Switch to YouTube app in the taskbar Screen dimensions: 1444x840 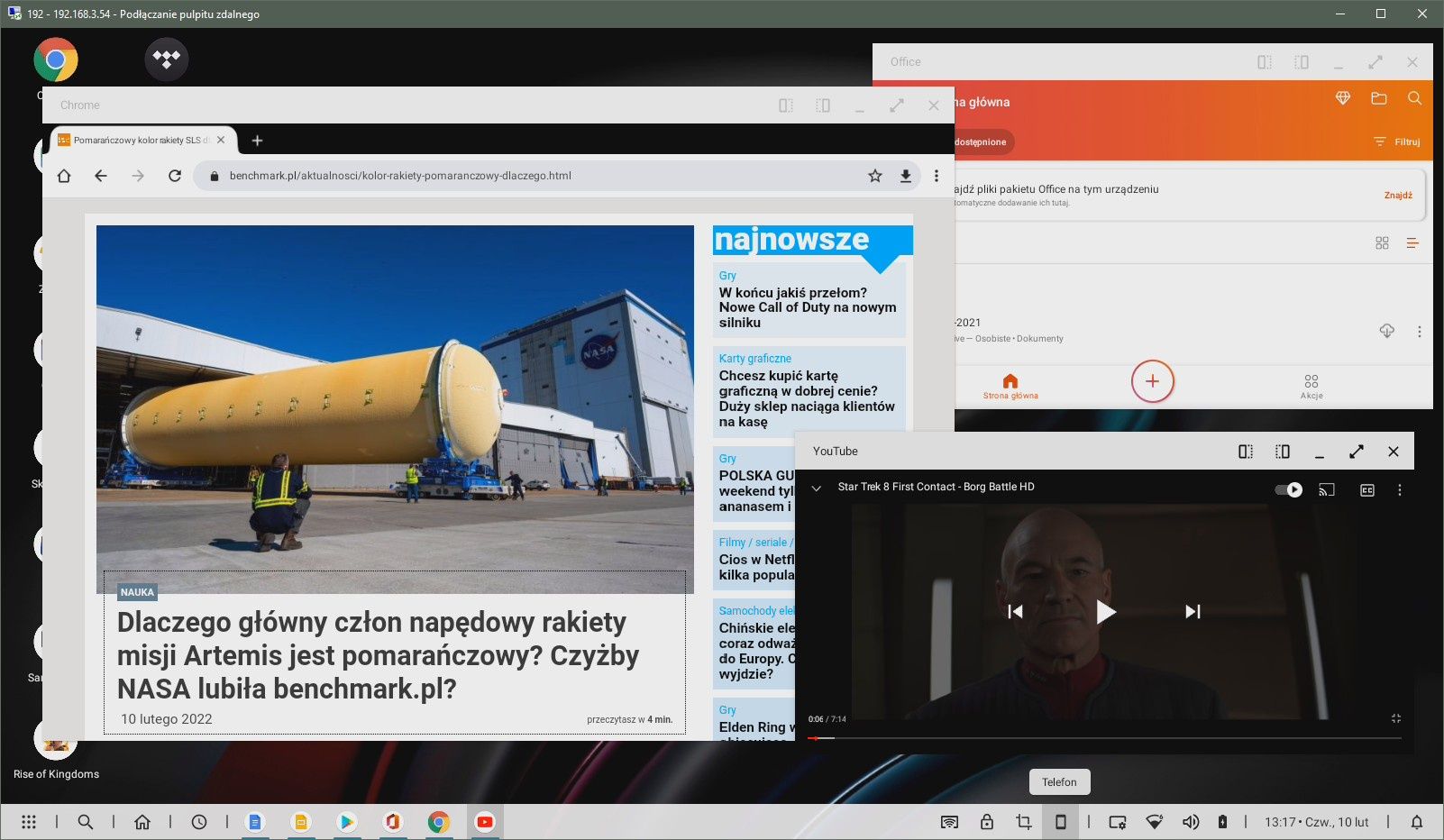pos(485,822)
